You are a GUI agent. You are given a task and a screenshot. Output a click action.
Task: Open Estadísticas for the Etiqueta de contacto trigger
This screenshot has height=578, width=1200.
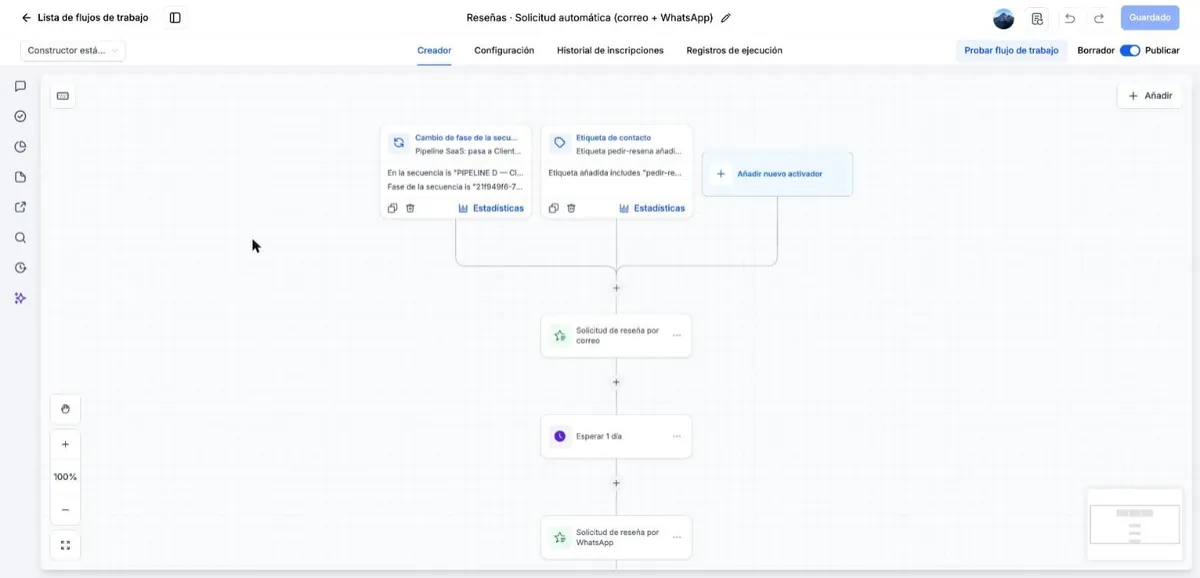click(x=652, y=208)
